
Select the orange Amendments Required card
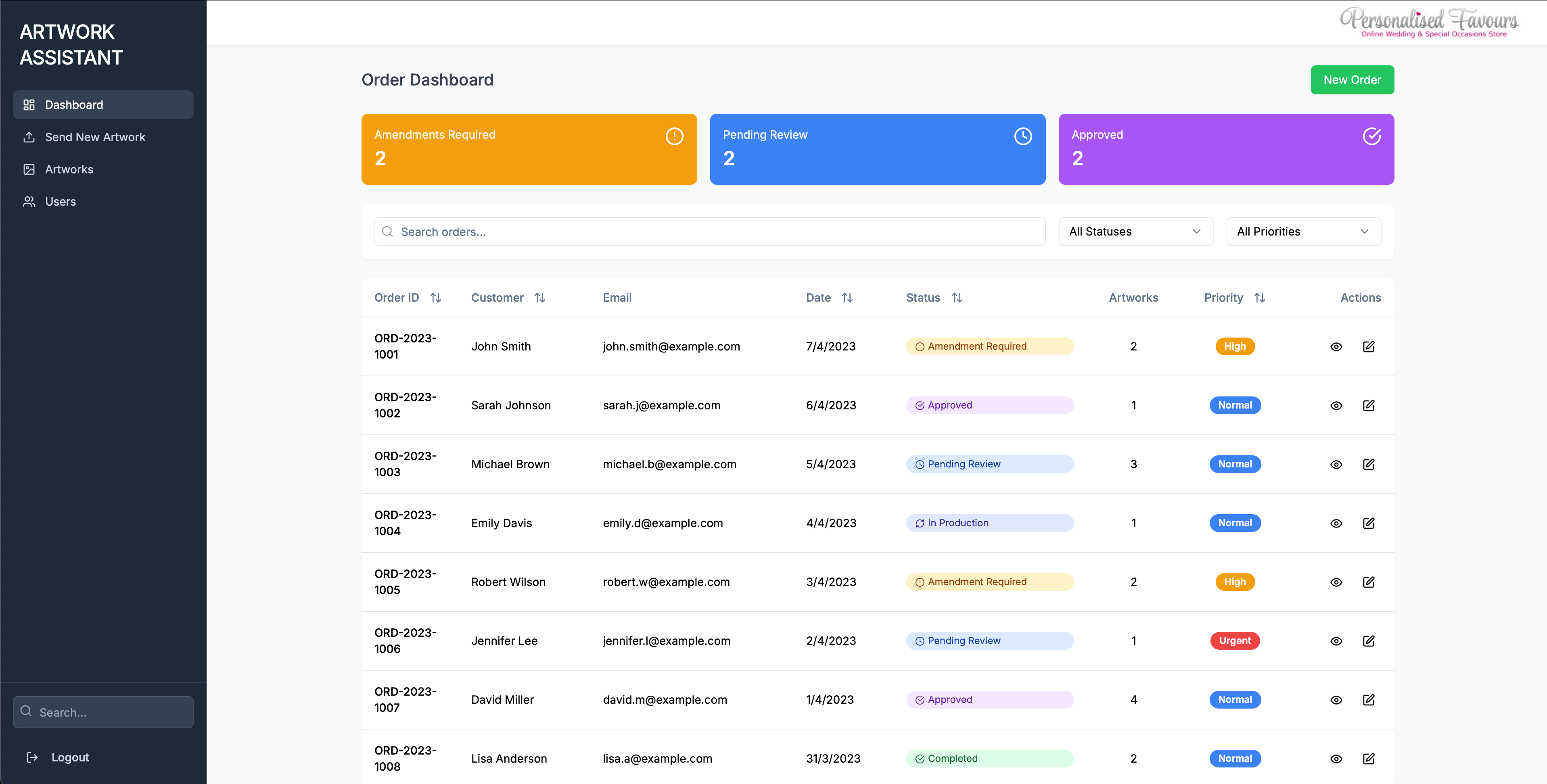click(529, 149)
